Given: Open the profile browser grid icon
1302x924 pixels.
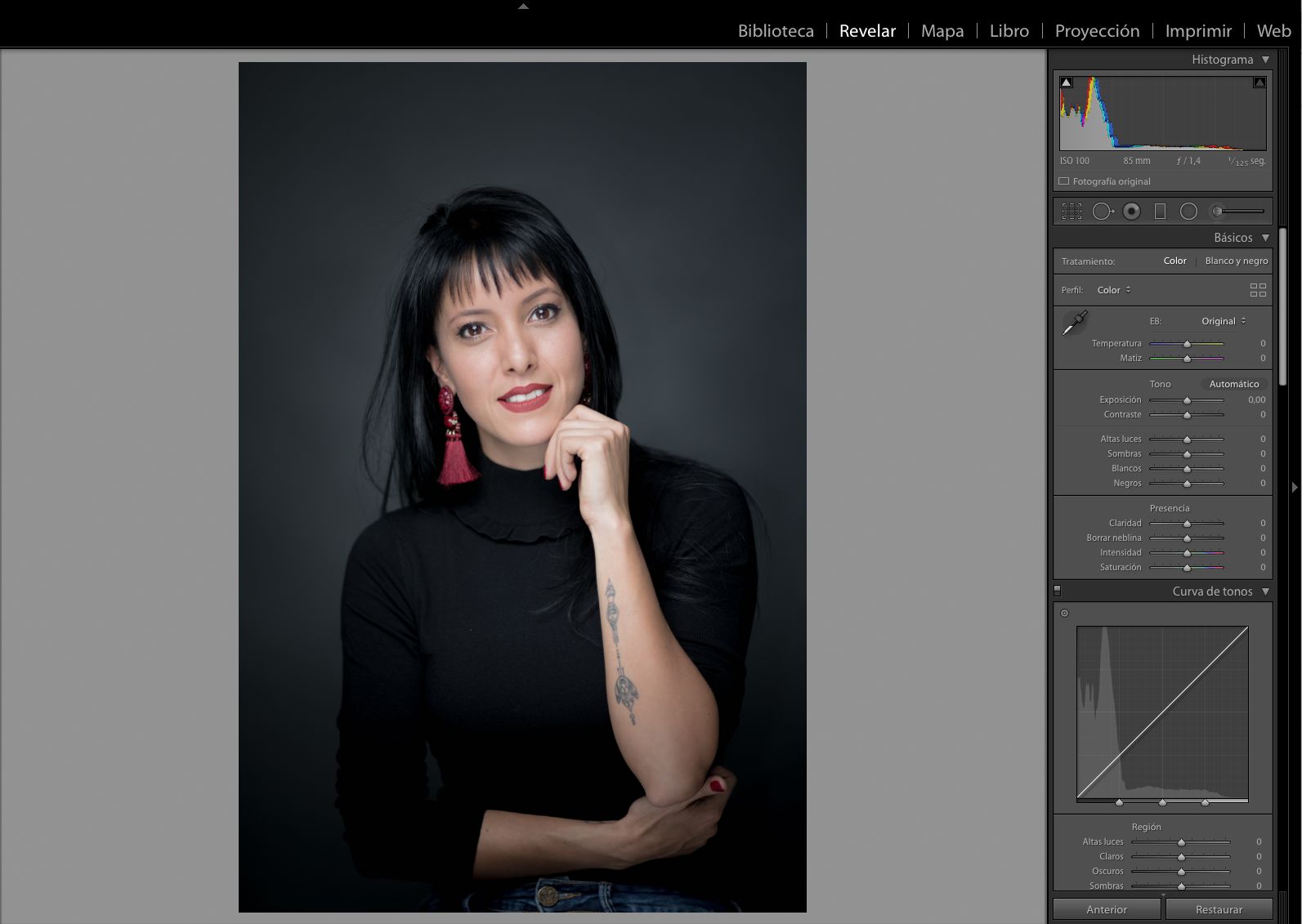Looking at the screenshot, I should (1258, 290).
